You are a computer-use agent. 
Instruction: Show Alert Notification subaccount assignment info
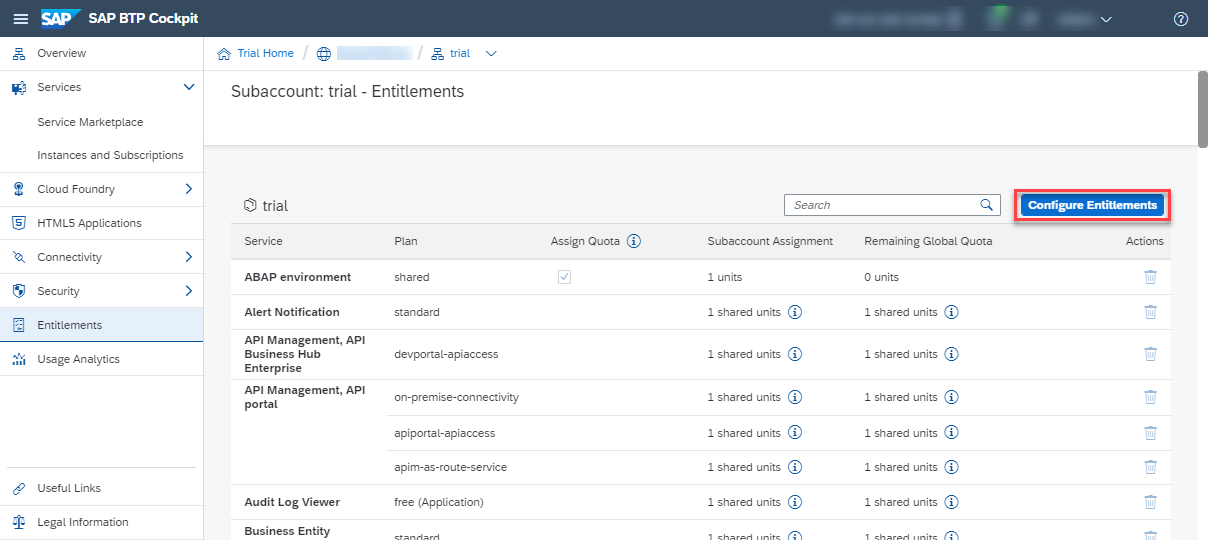pos(795,312)
